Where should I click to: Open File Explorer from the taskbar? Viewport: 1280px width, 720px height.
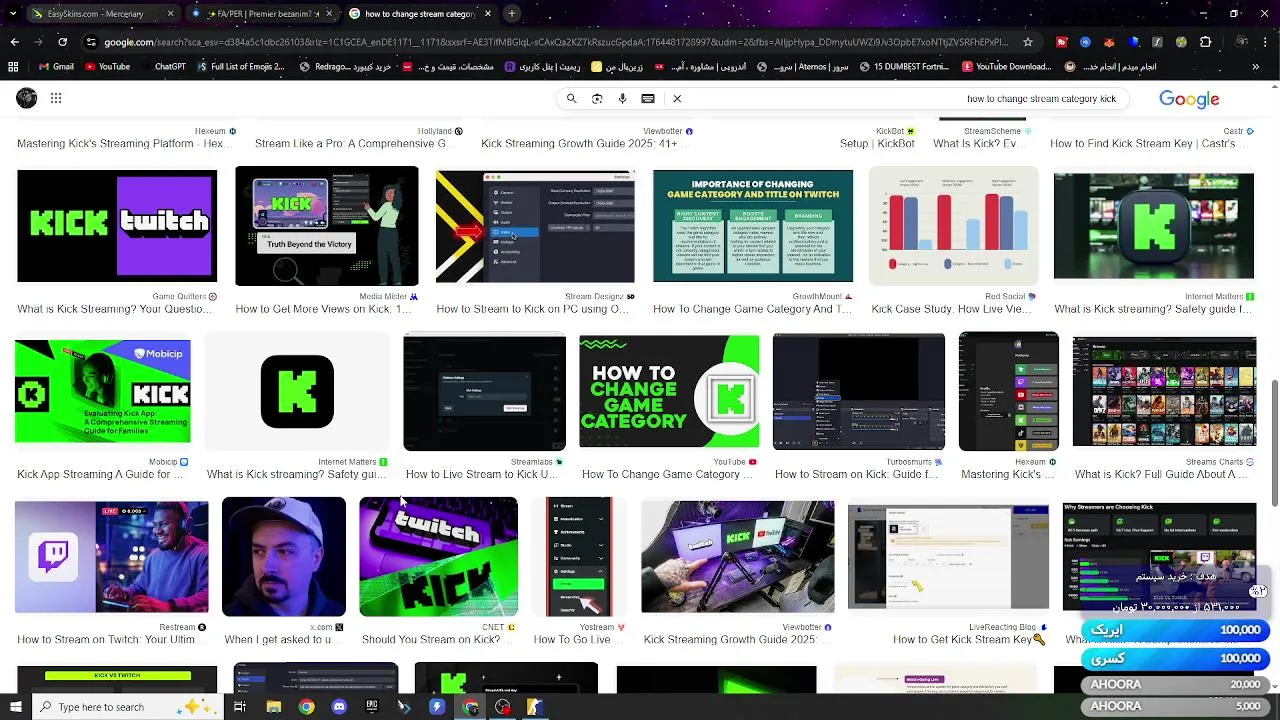tap(273, 707)
